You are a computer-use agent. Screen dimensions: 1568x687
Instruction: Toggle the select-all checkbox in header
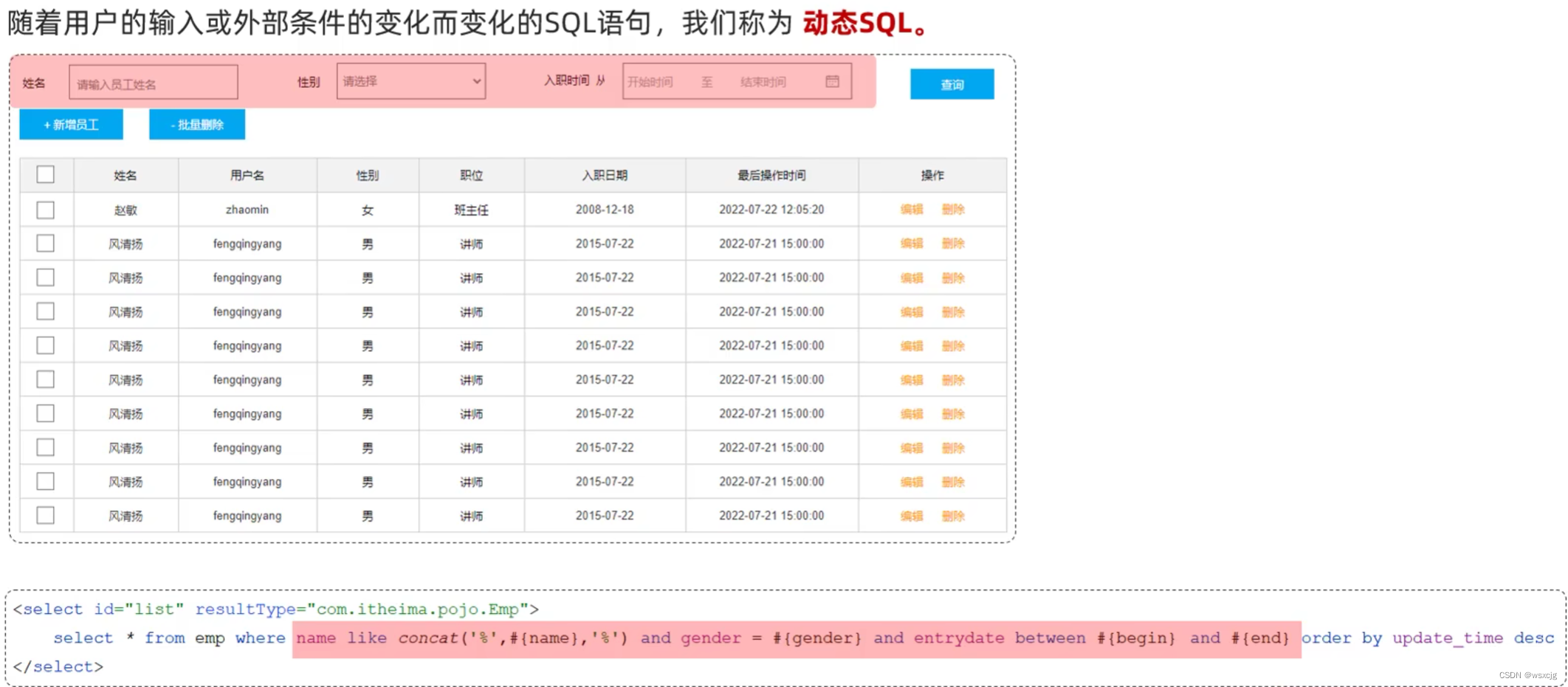(x=46, y=175)
